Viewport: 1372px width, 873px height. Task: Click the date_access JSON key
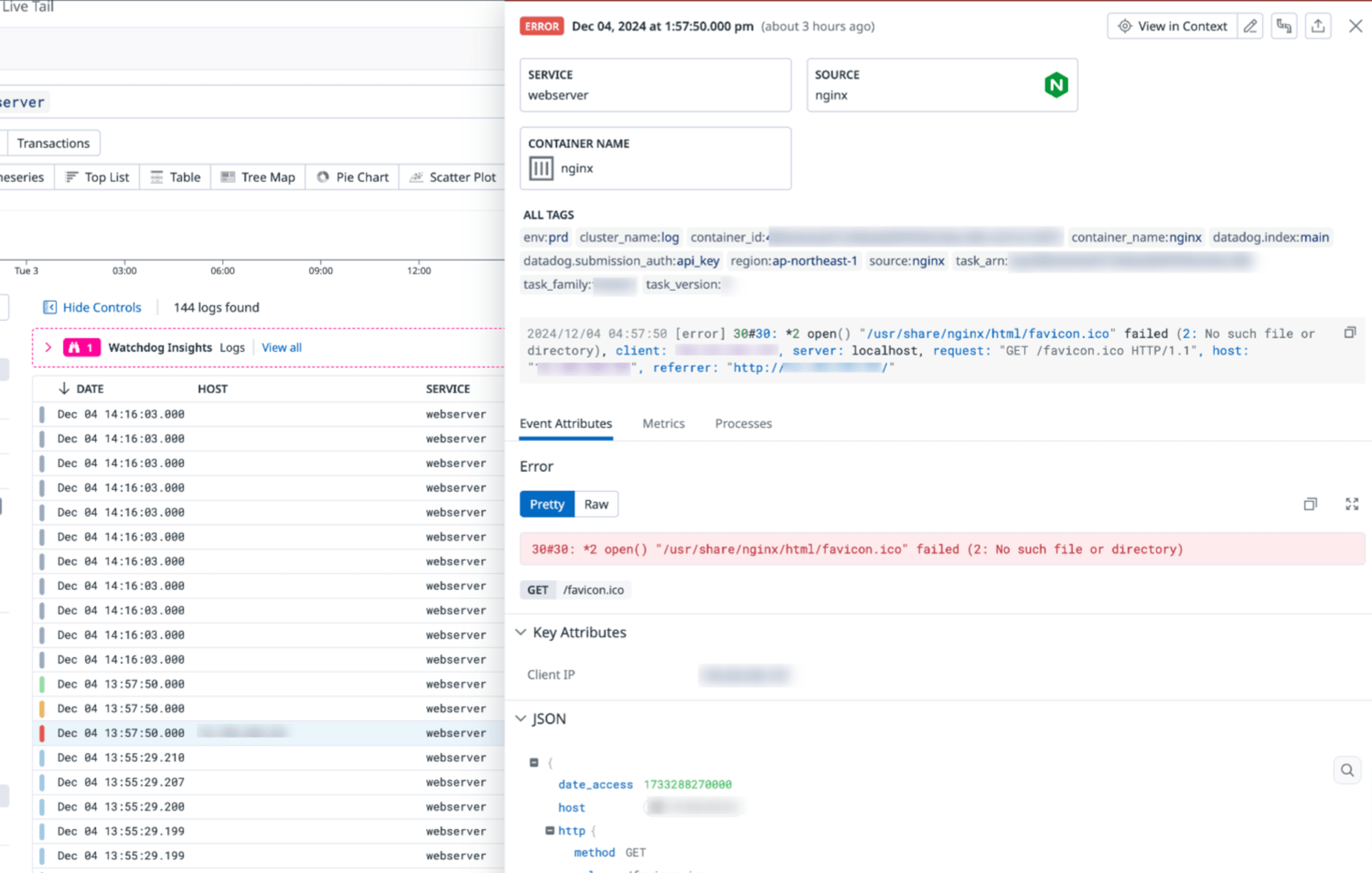click(x=595, y=785)
